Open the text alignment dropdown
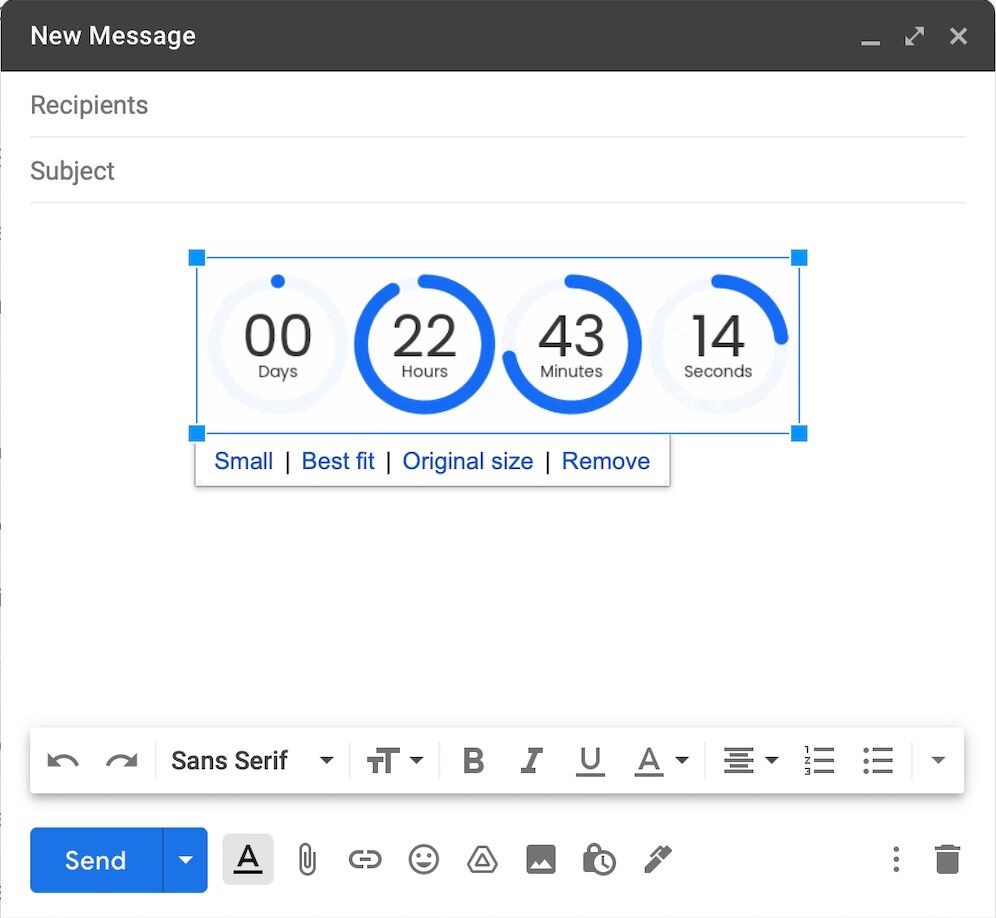Viewport: 996px width, 918px height. (x=750, y=761)
